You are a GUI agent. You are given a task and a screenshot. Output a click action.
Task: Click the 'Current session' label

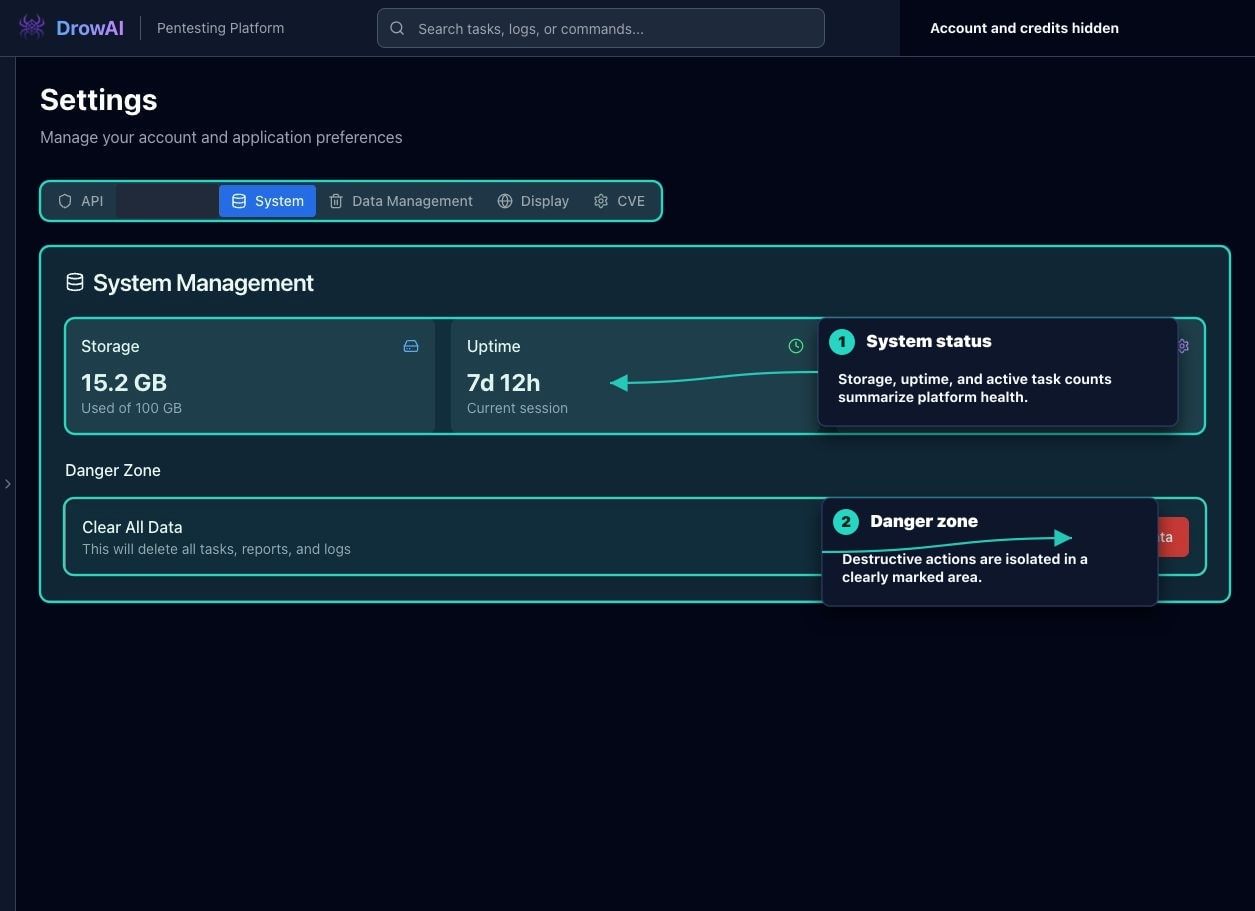click(517, 408)
